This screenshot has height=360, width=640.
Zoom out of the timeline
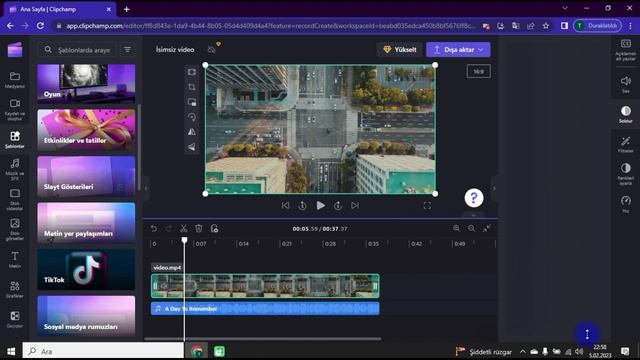tap(471, 229)
